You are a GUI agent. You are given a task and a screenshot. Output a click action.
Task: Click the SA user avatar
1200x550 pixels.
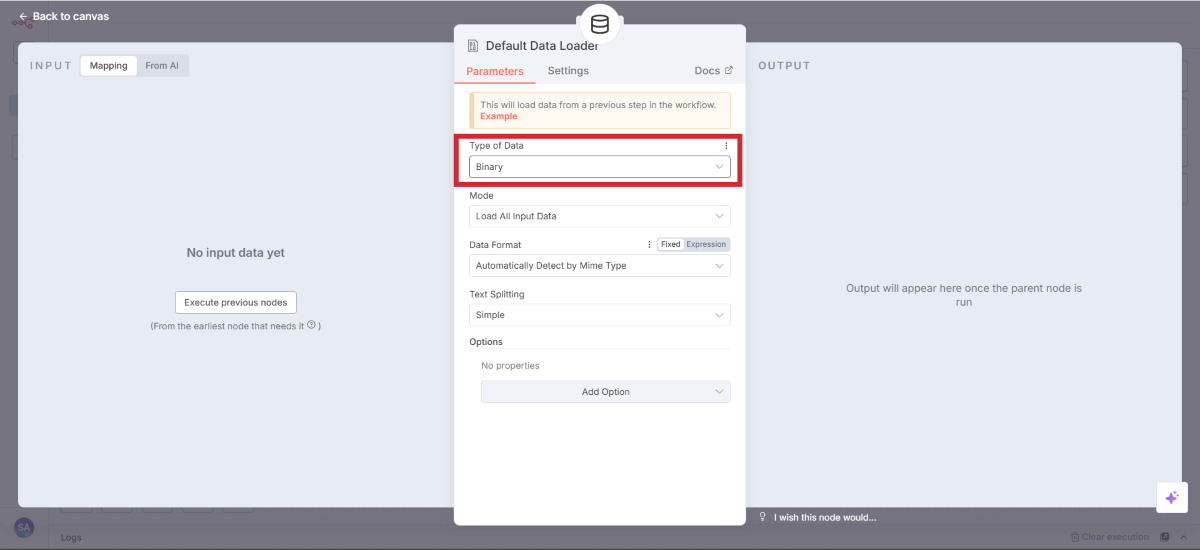(x=24, y=527)
